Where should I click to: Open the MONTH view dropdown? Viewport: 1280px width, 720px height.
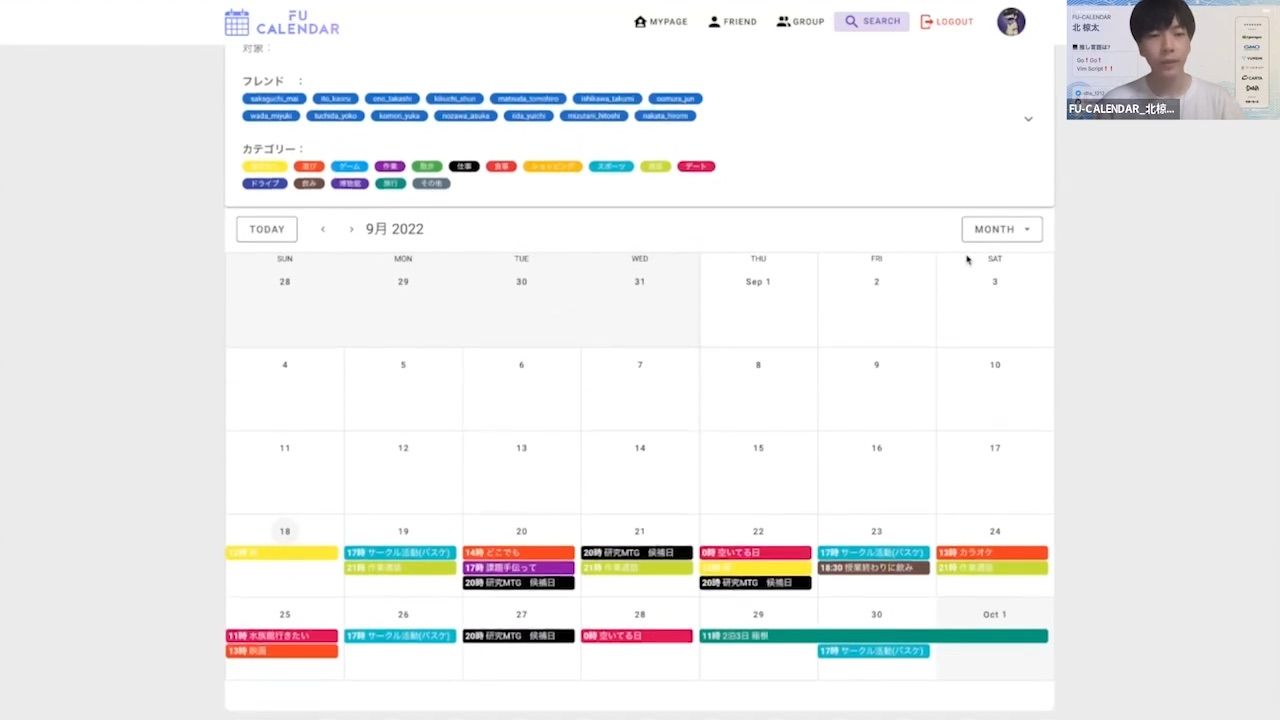[x=1001, y=229]
